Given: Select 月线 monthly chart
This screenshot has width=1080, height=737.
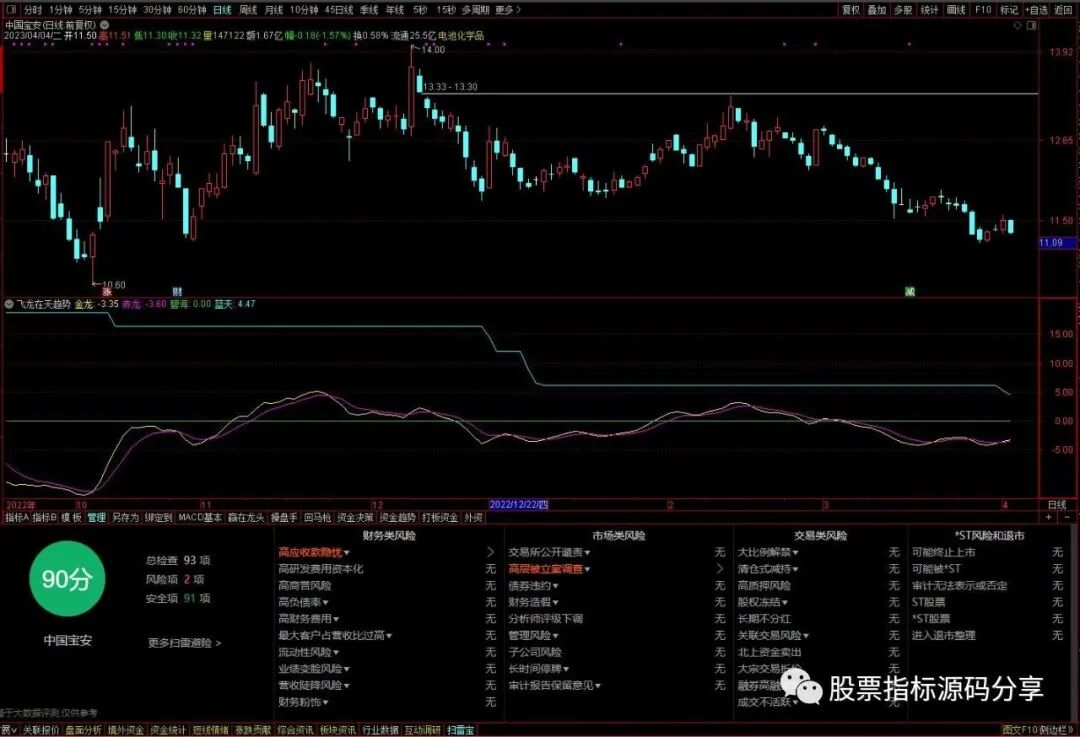Looking at the screenshot, I should [273, 10].
